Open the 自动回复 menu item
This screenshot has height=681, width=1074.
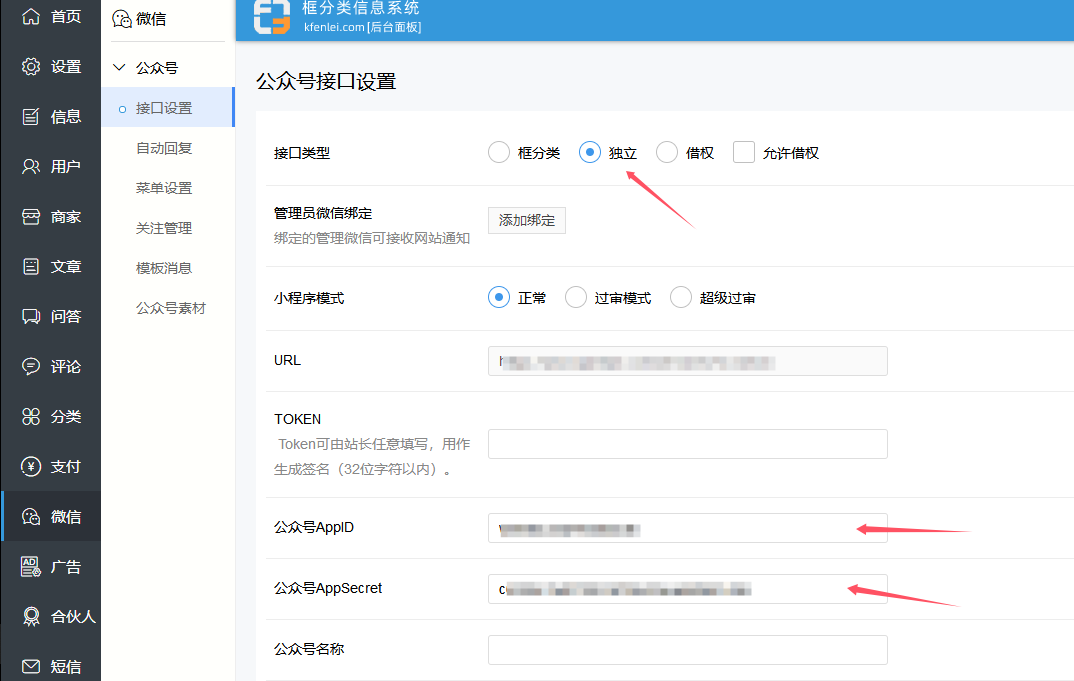(164, 148)
